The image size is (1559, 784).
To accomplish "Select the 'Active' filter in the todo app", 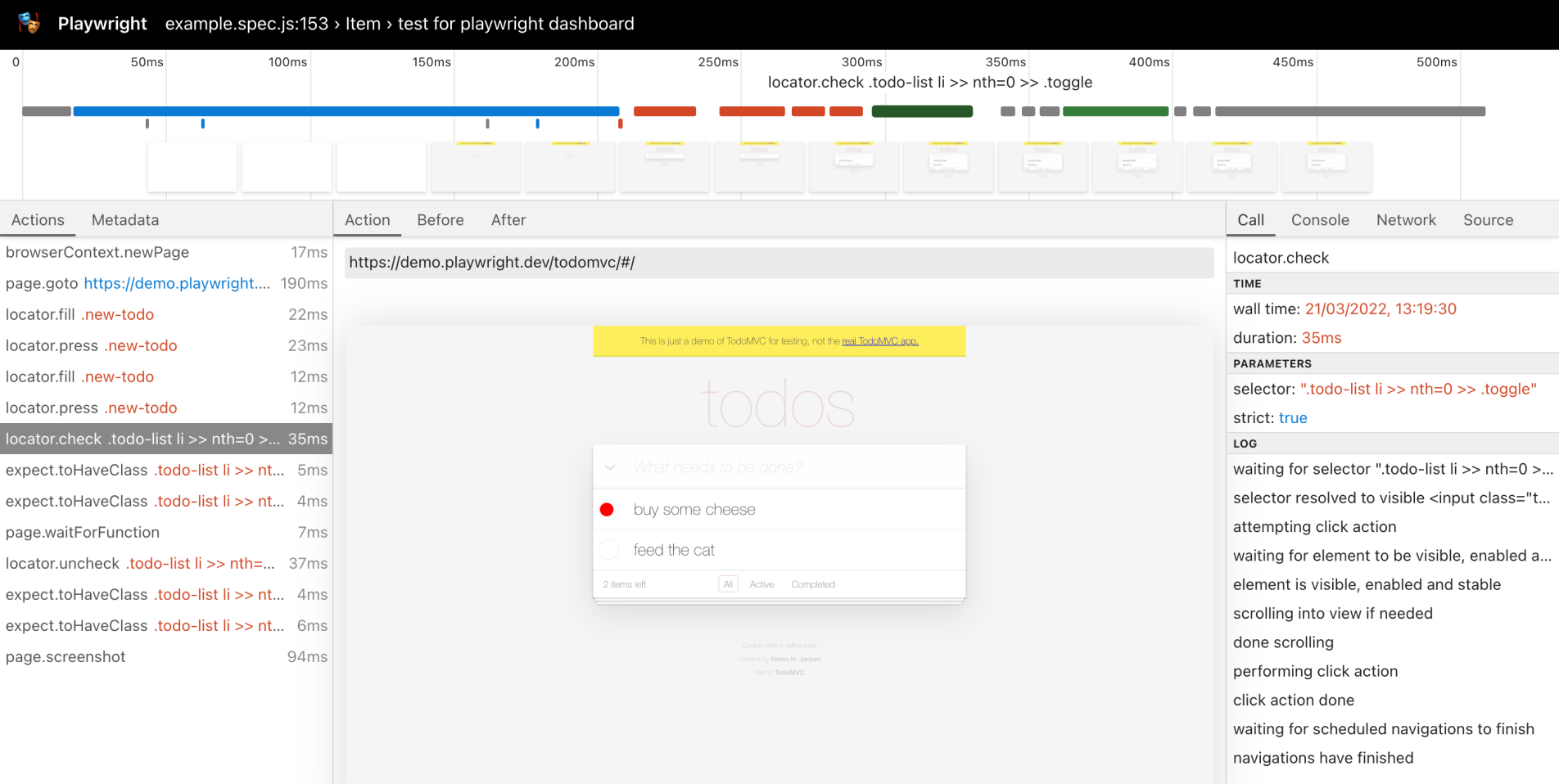I will click(761, 583).
